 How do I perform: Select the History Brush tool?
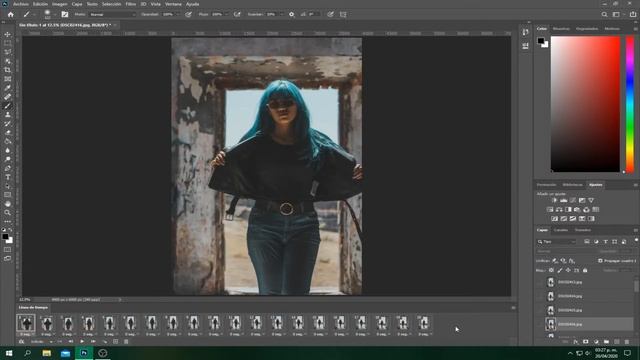point(7,124)
